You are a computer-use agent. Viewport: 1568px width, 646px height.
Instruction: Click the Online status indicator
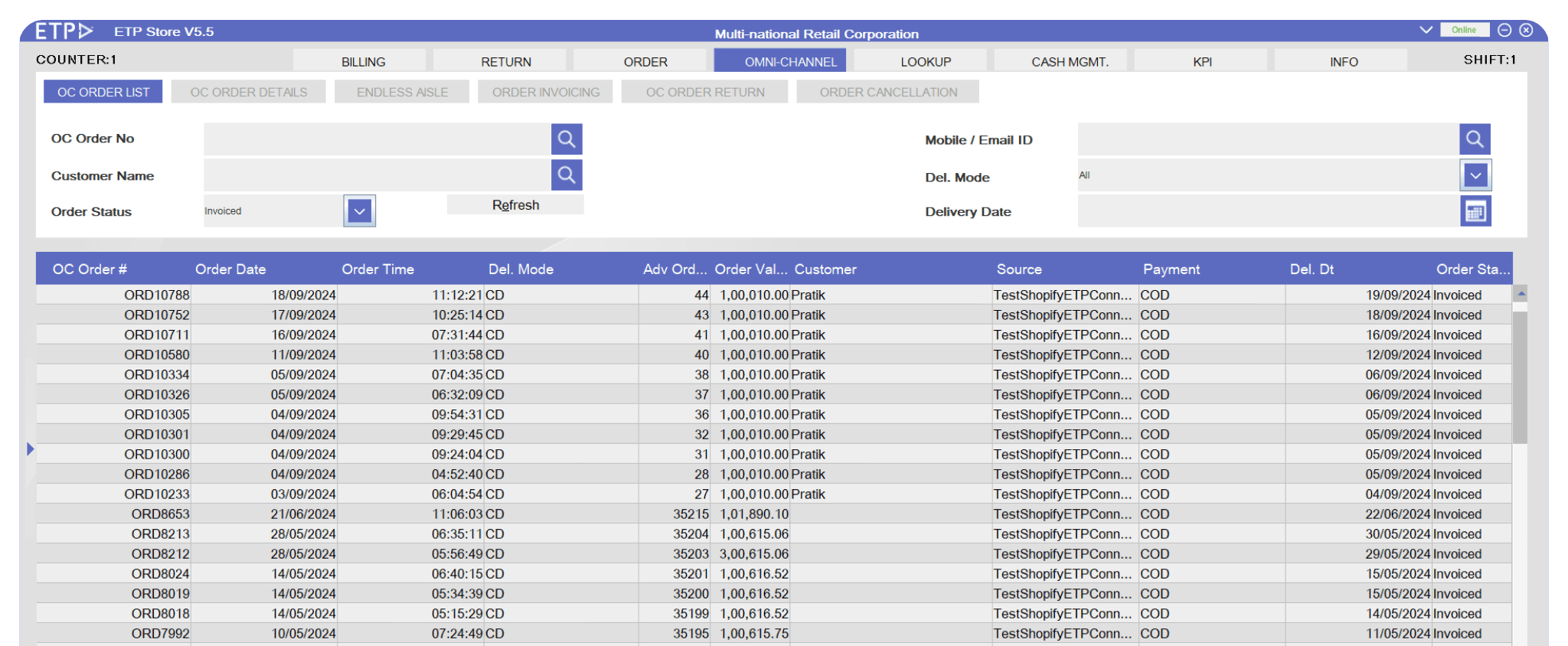pos(1464,30)
